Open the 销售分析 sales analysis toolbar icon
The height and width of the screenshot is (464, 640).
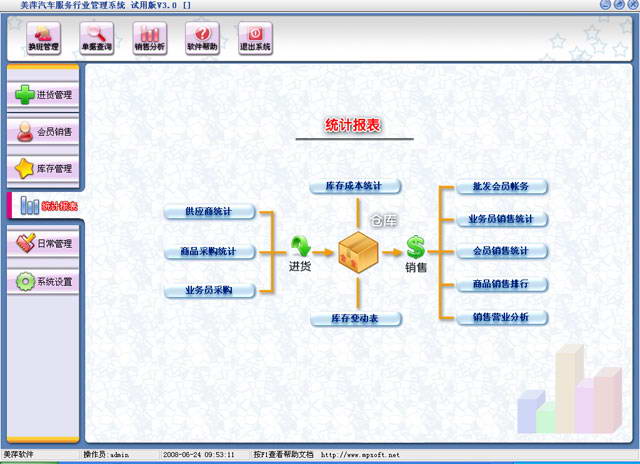[x=150, y=38]
